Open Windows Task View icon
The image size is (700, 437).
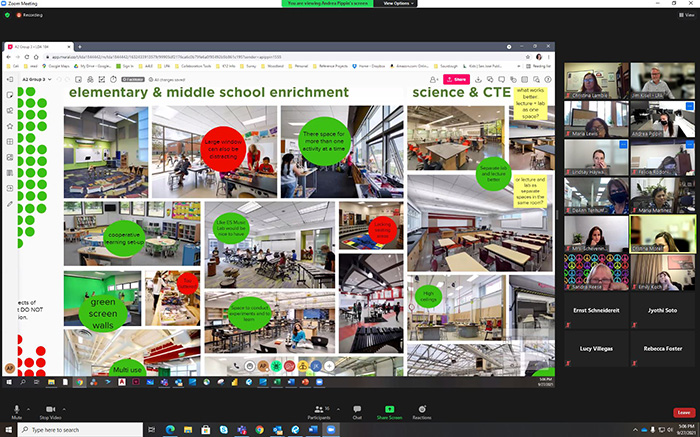[x=152, y=430]
